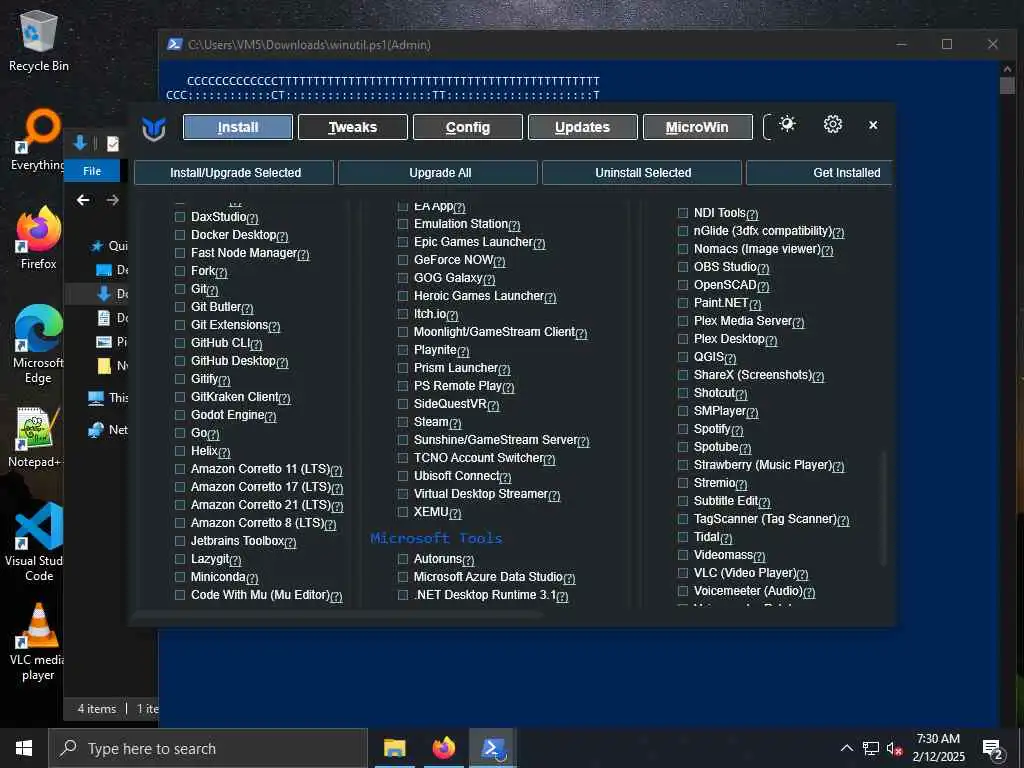
Task: Click the taskbar clock showing 7:30 AM
Action: (x=938, y=748)
